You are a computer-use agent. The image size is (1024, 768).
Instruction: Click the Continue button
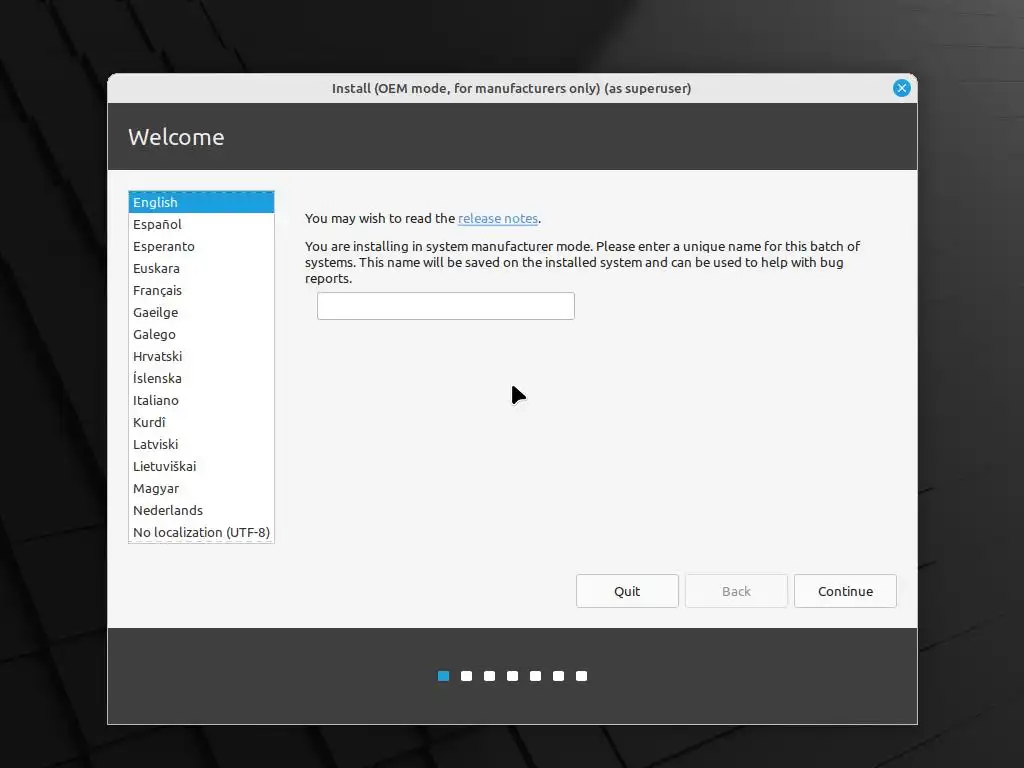[x=845, y=591]
